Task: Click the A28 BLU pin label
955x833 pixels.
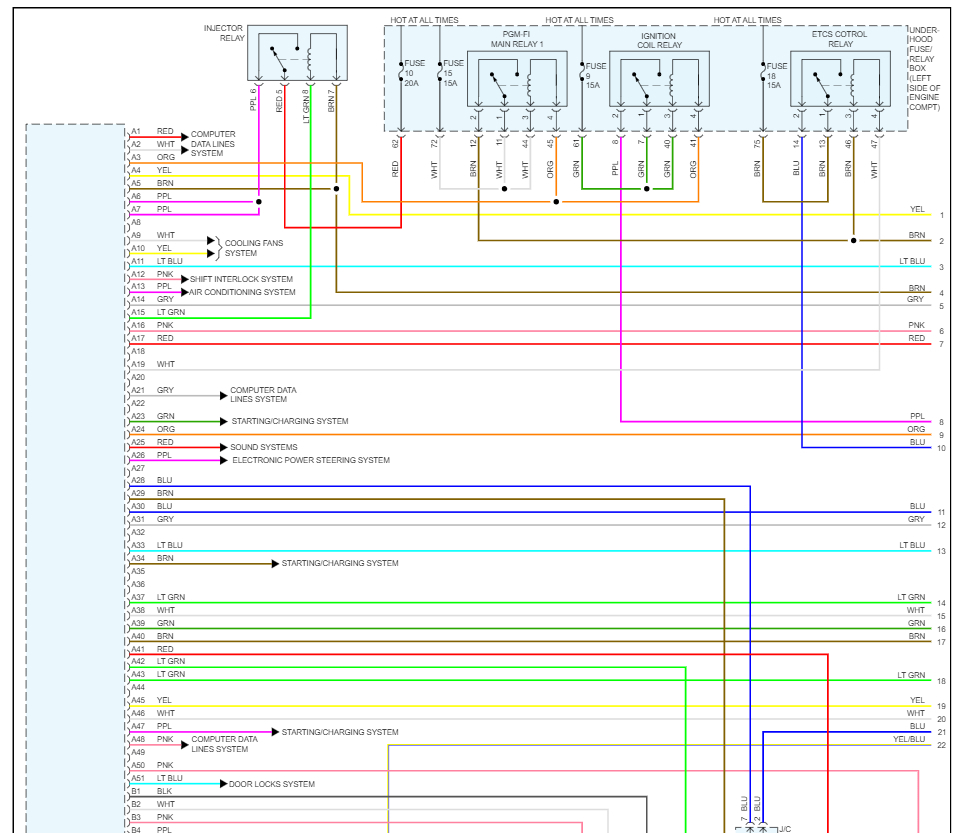Action: click(152, 480)
